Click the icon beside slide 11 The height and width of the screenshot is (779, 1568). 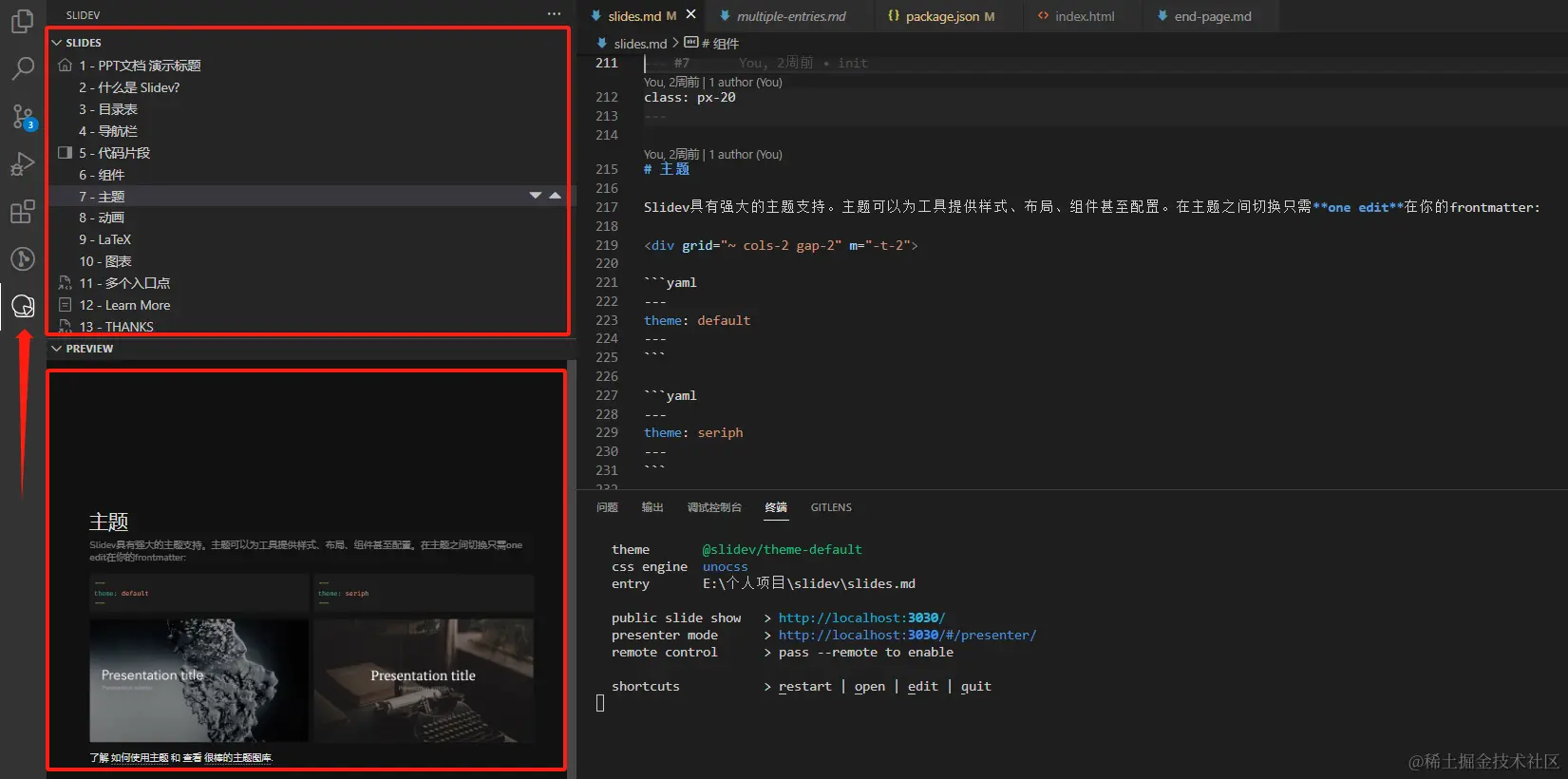tap(65, 283)
